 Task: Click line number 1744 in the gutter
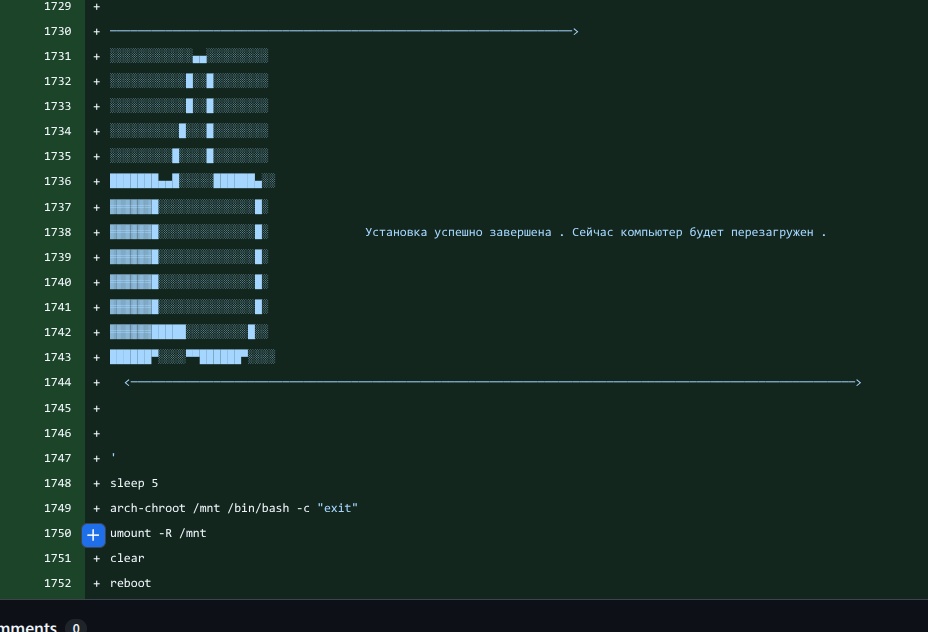tap(57, 383)
